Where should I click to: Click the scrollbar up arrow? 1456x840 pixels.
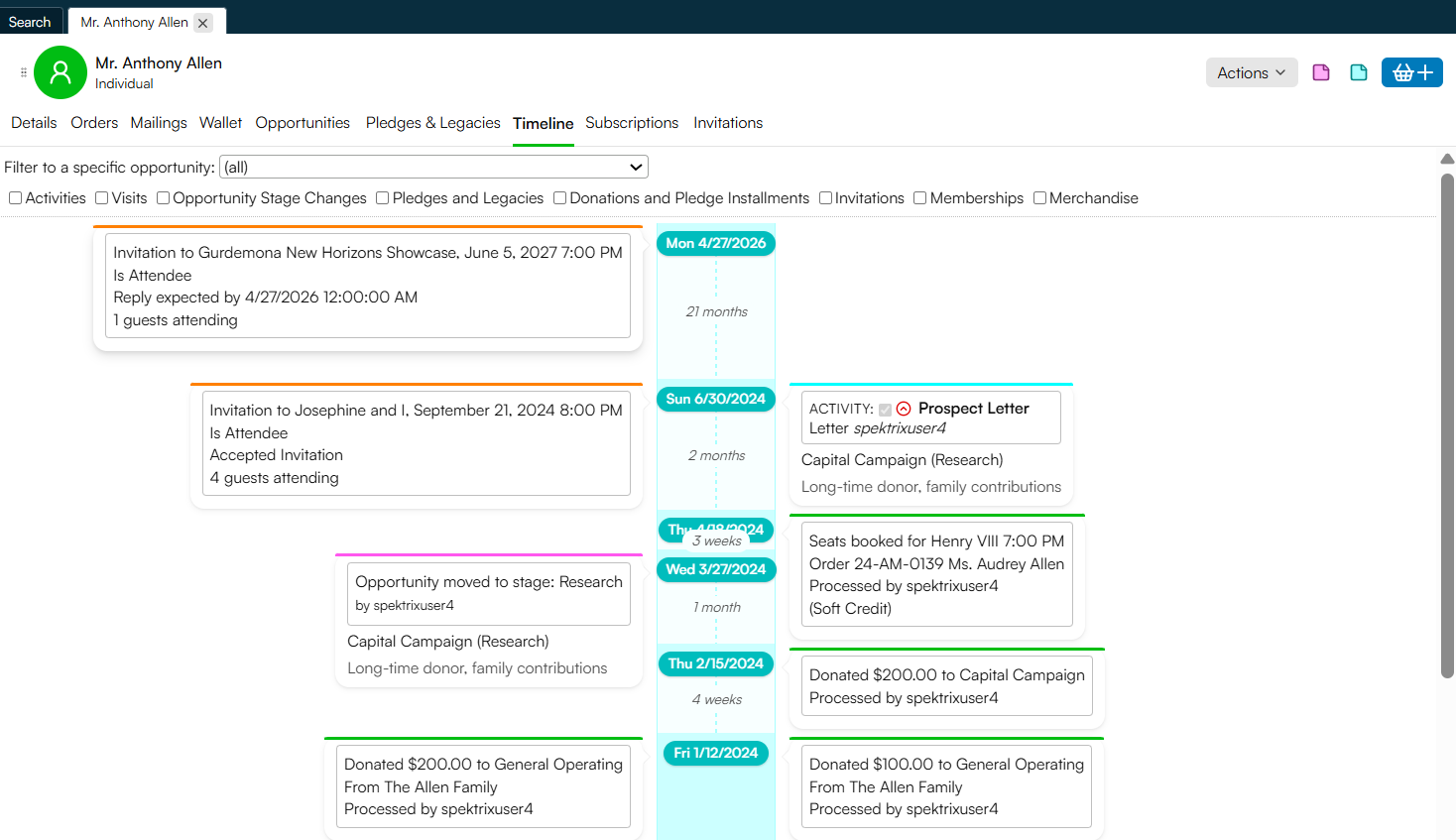1447,159
